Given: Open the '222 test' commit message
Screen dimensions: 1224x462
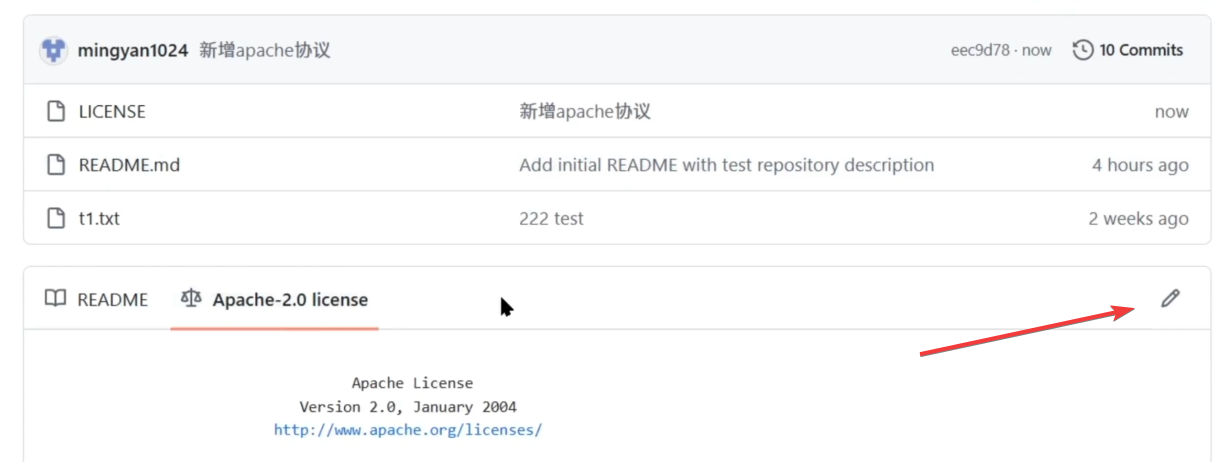Looking at the screenshot, I should click(551, 218).
